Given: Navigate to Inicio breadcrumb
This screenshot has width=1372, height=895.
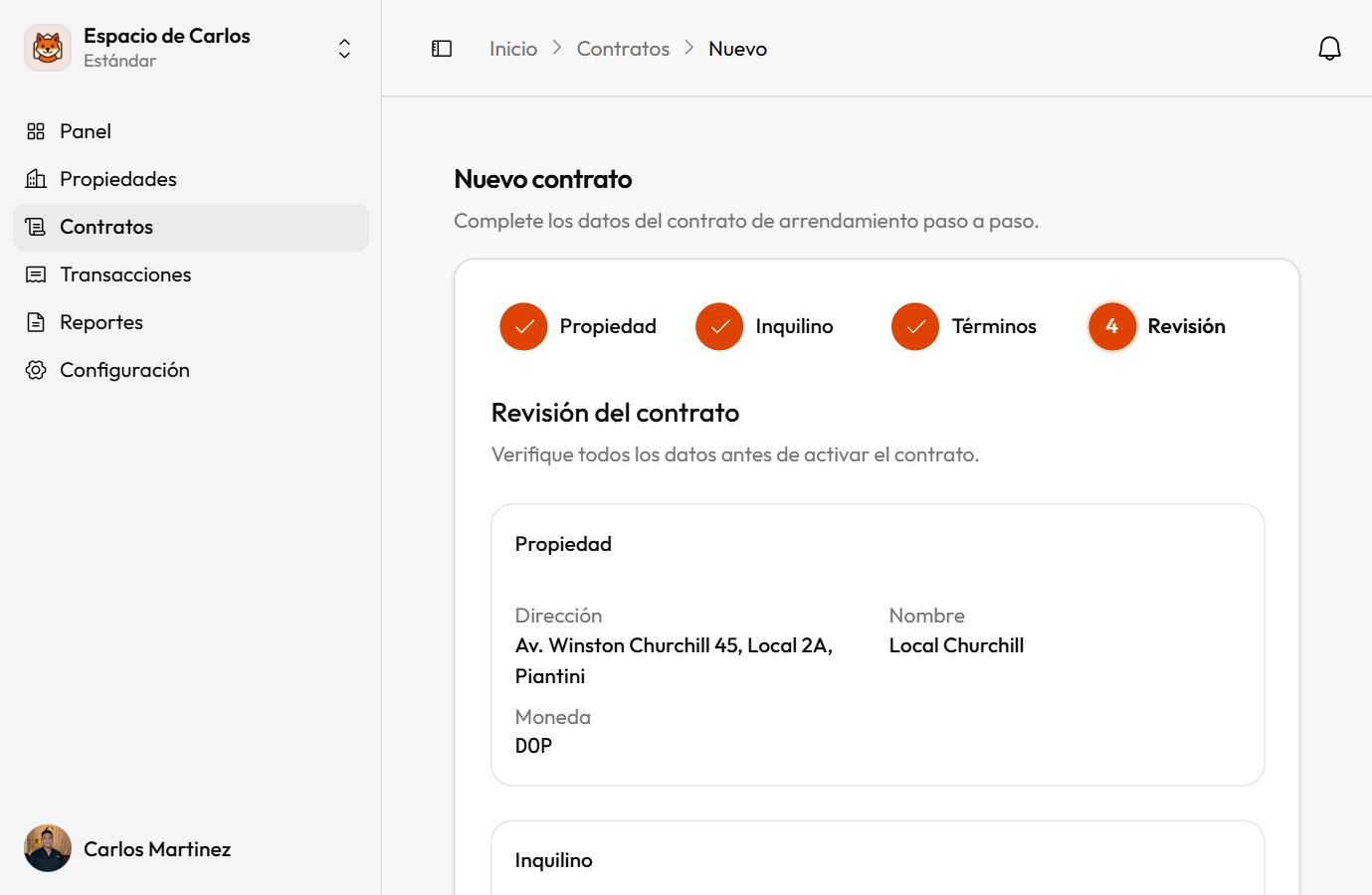Looking at the screenshot, I should 513,49.
